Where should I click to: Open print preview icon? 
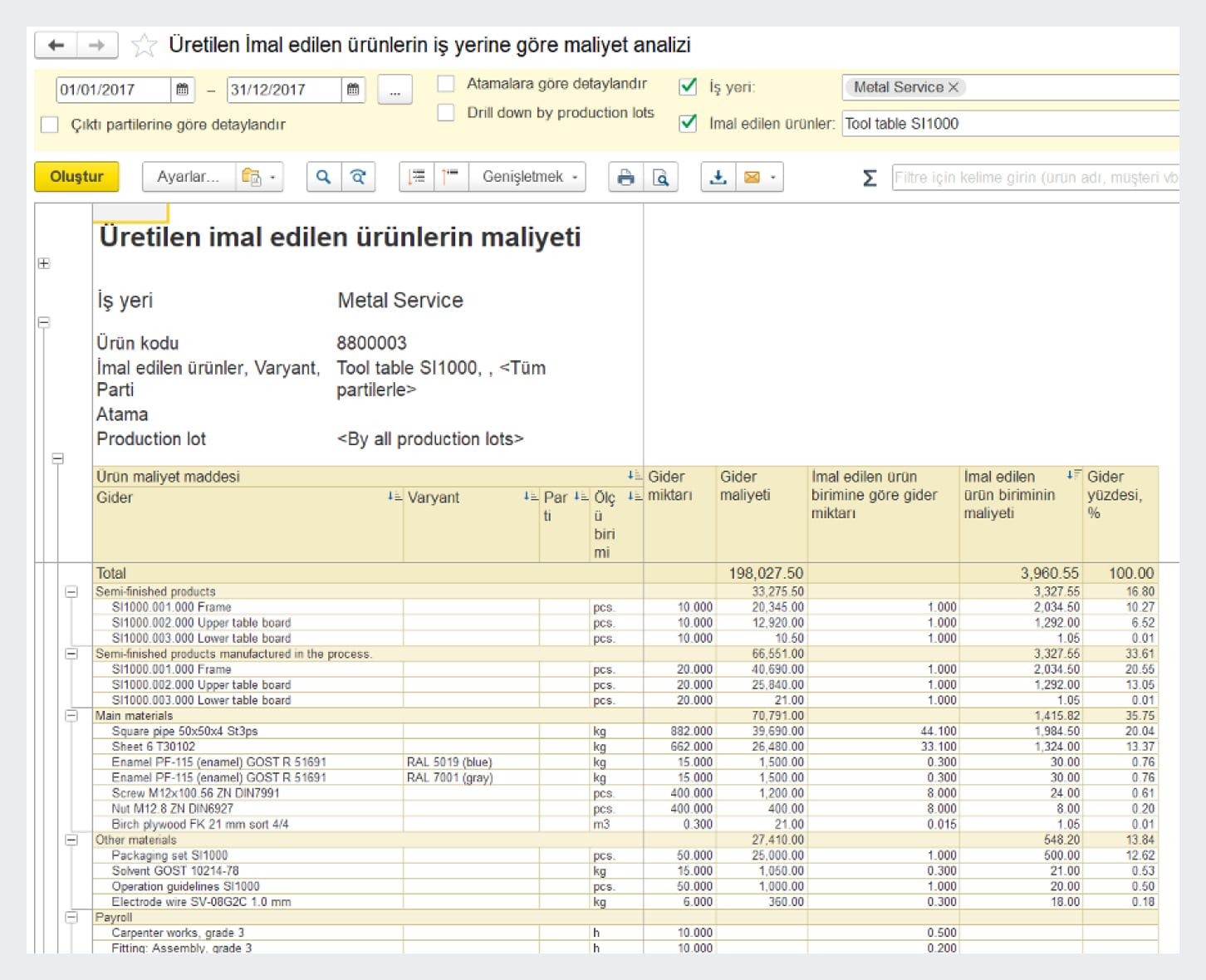coord(661,177)
